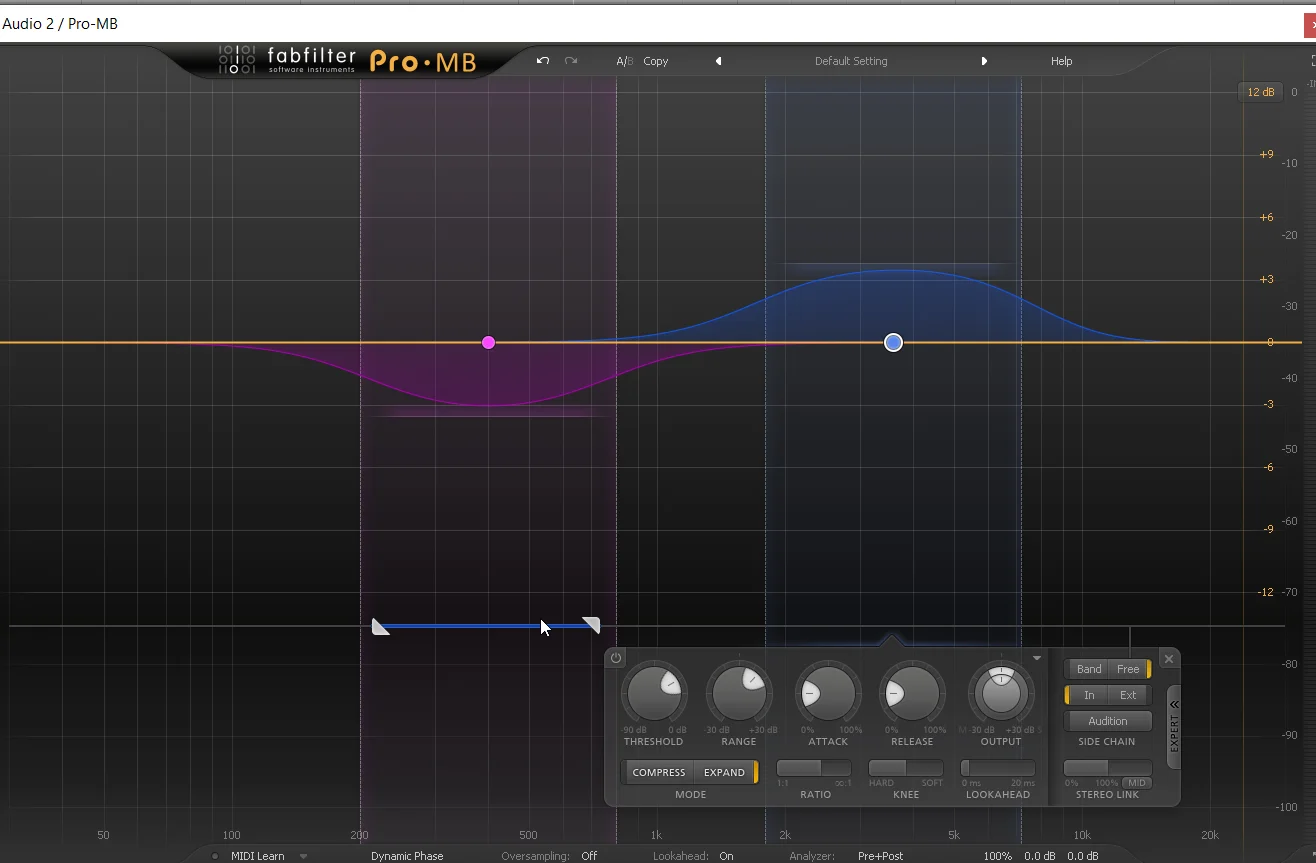
Task: Click the Range knob
Action: point(739,692)
